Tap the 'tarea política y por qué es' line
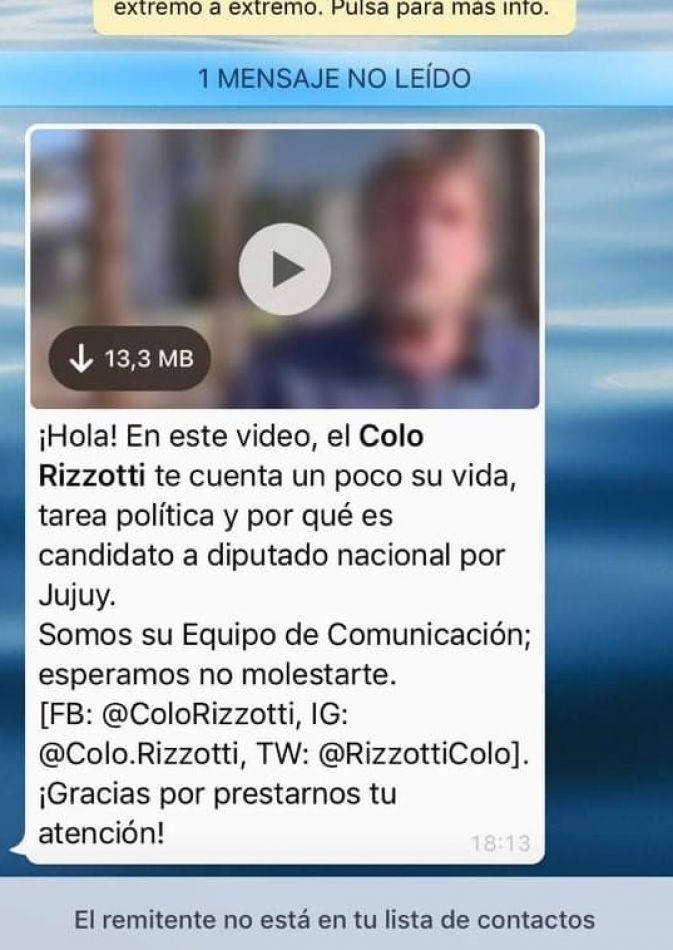The width and height of the screenshot is (673, 950). click(216, 516)
